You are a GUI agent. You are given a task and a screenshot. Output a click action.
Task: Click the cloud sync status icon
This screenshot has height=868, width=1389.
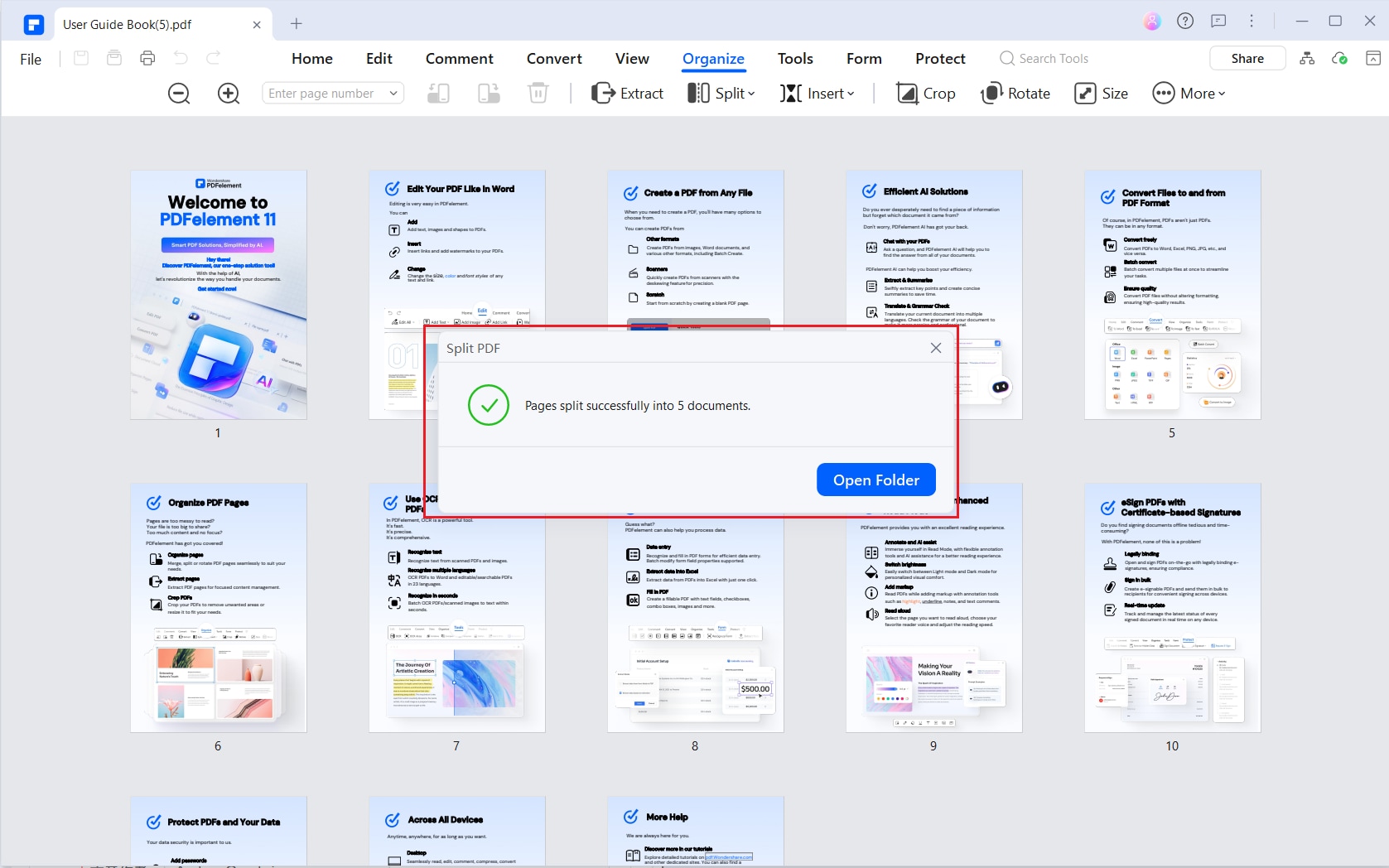(x=1339, y=58)
